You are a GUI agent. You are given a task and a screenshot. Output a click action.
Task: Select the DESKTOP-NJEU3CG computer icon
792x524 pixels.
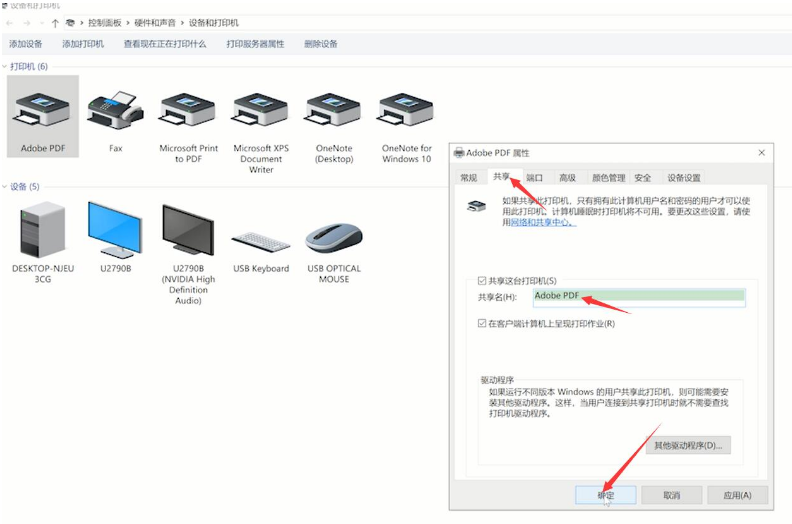coord(42,232)
